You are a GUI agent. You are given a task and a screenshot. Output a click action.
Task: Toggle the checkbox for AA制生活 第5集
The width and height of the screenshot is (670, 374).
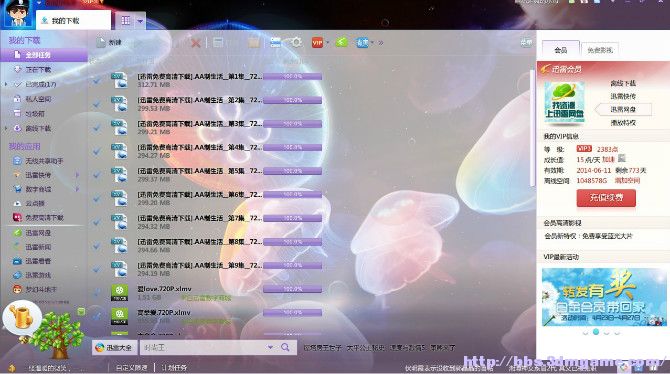click(97, 175)
